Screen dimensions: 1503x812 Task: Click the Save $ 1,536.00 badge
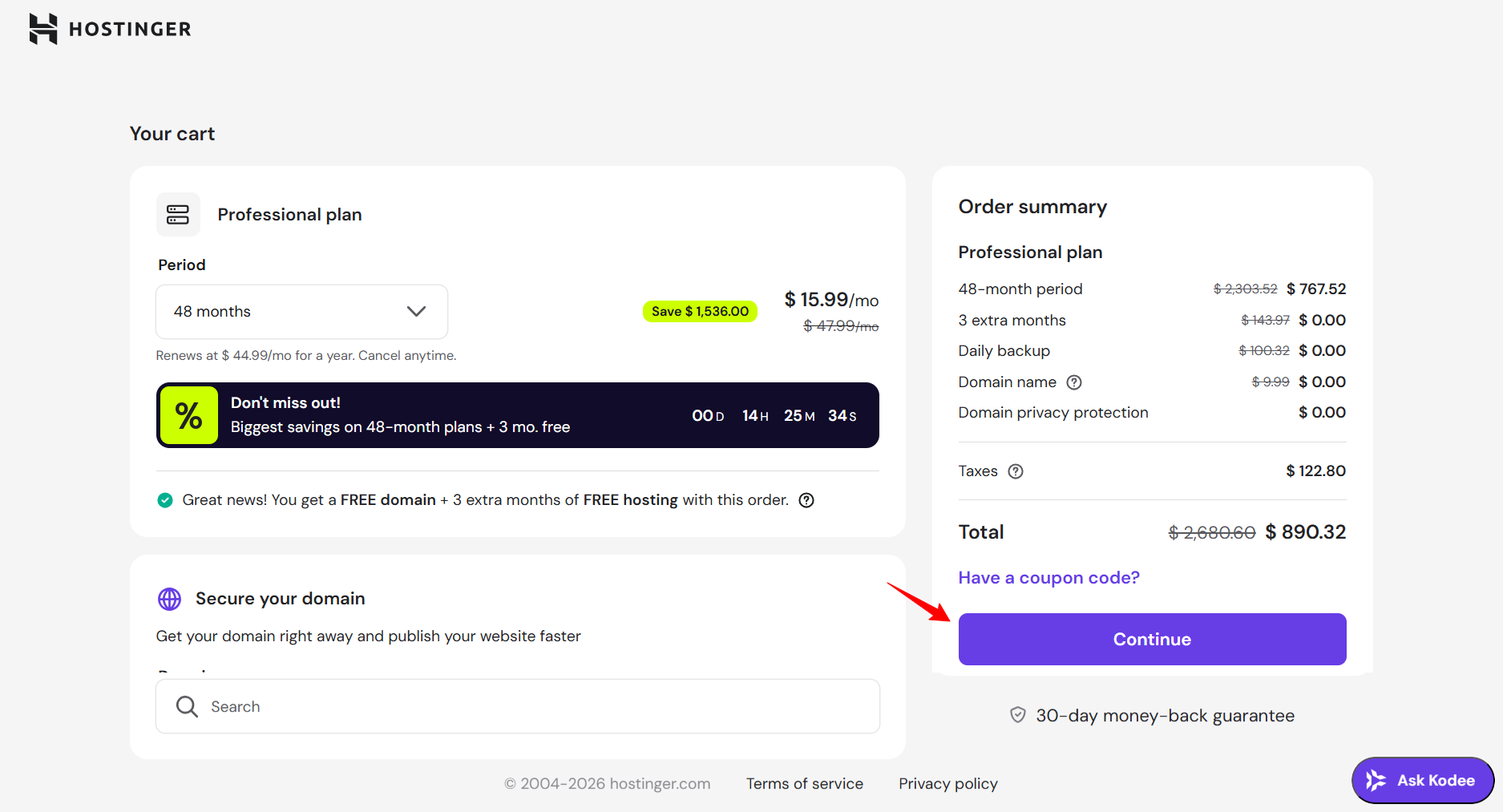(x=700, y=311)
